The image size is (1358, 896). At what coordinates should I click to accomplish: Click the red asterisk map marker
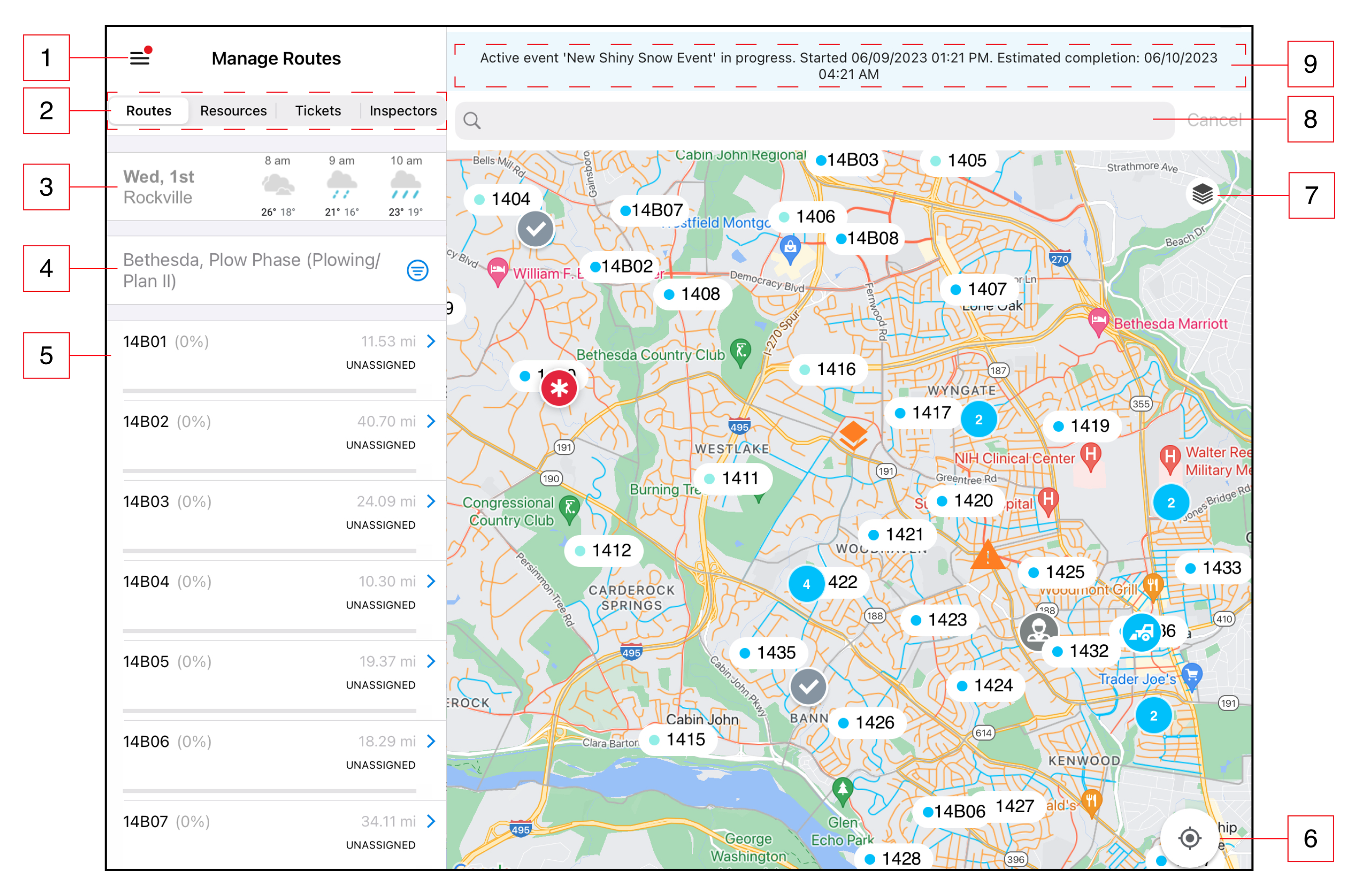559,389
